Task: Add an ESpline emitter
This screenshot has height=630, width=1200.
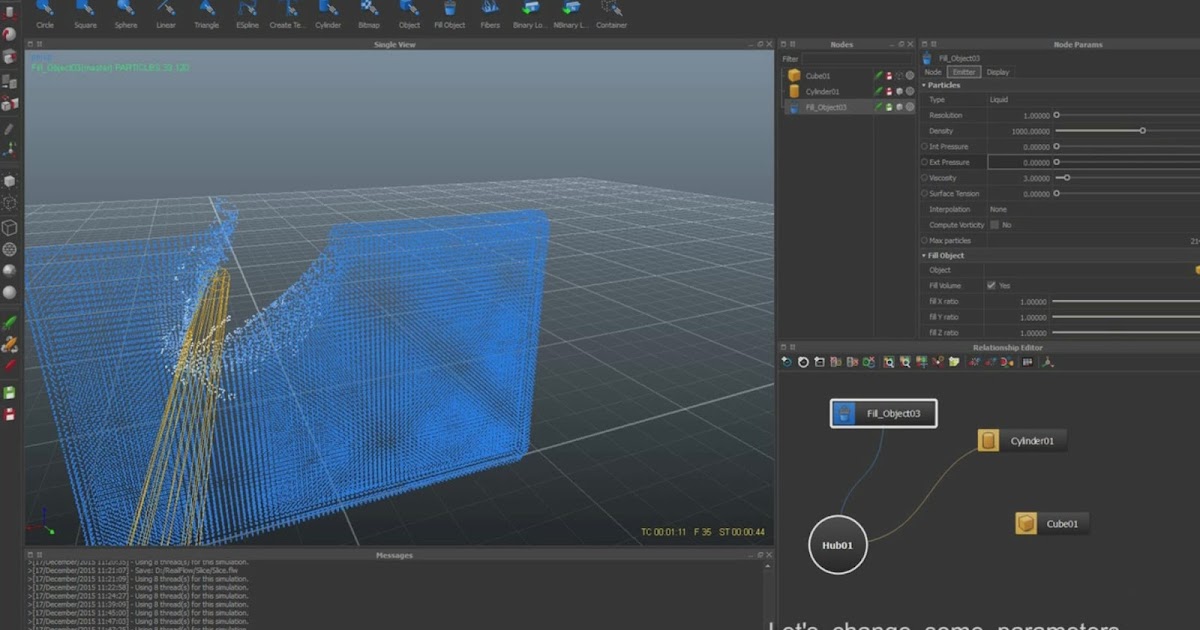Action: pyautogui.click(x=247, y=14)
